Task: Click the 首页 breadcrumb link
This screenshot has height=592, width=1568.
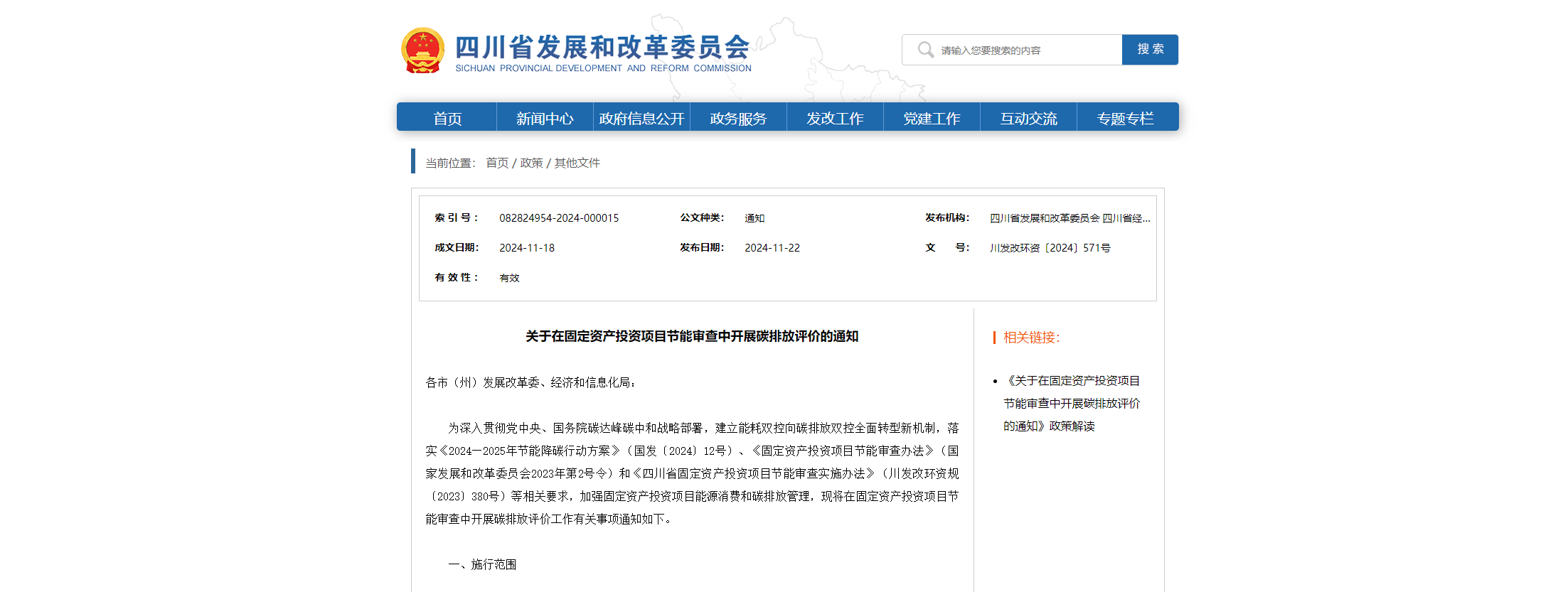Action: (497, 163)
